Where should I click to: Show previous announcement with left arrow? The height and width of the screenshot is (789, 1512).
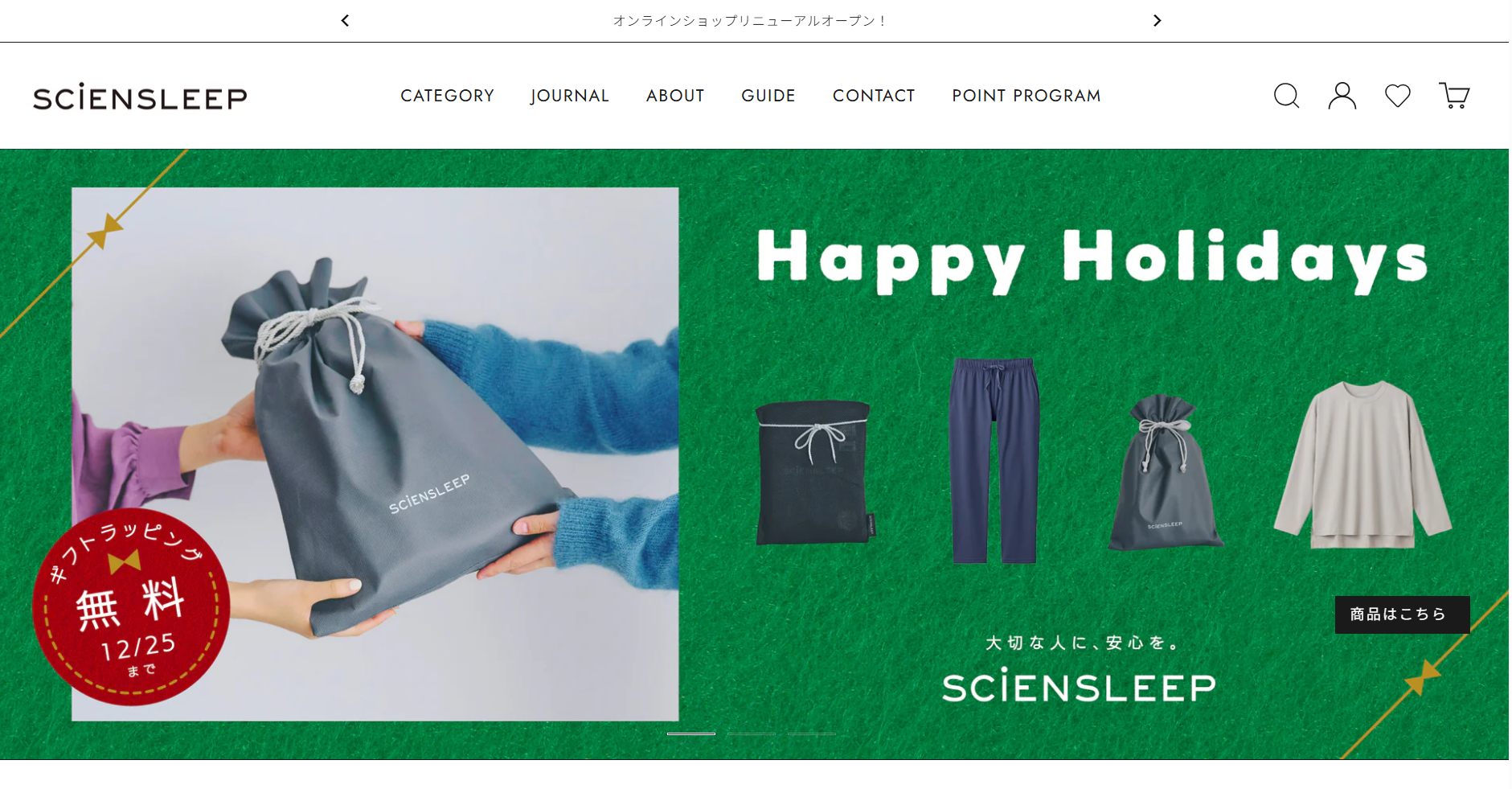(345, 20)
